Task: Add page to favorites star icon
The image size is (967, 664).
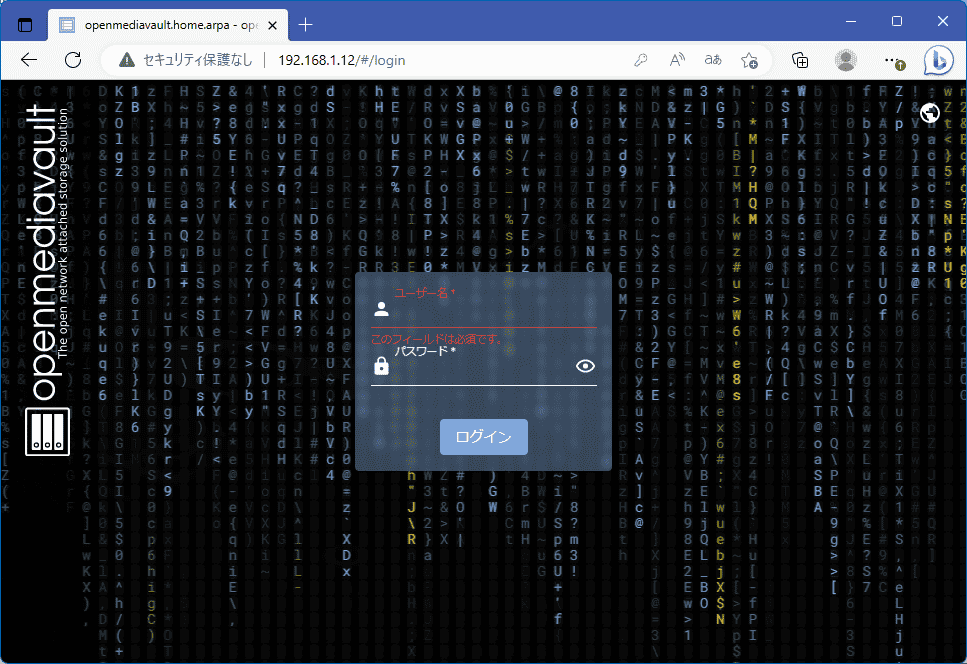Action: pos(749,60)
